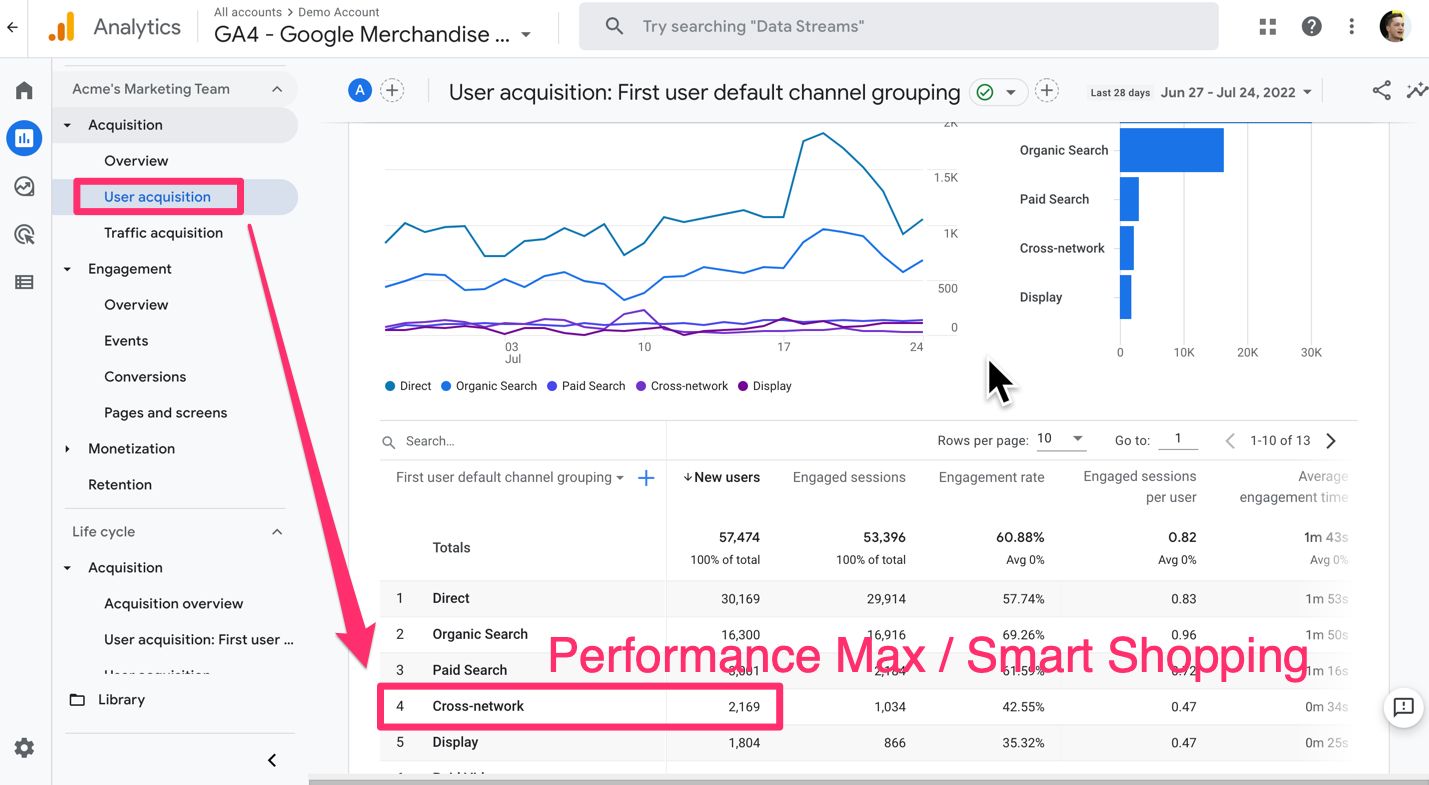Image resolution: width=1429 pixels, height=785 pixels.
Task: Open the Configure table icon in rail
Action: click(24, 282)
